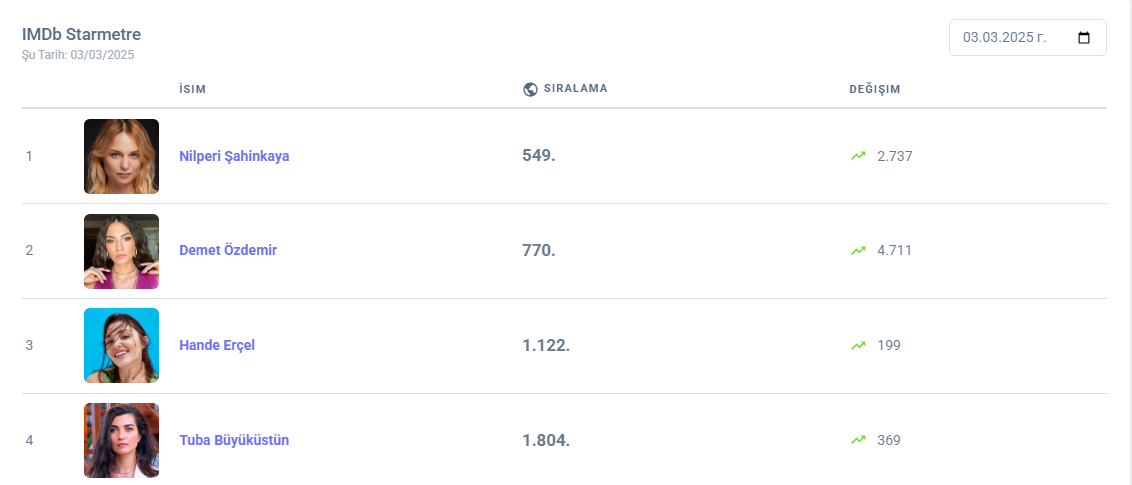Viewport: 1132px width, 485px height.
Task: Select Demet Özdemir's portrait thumbnail
Action: coord(121,251)
